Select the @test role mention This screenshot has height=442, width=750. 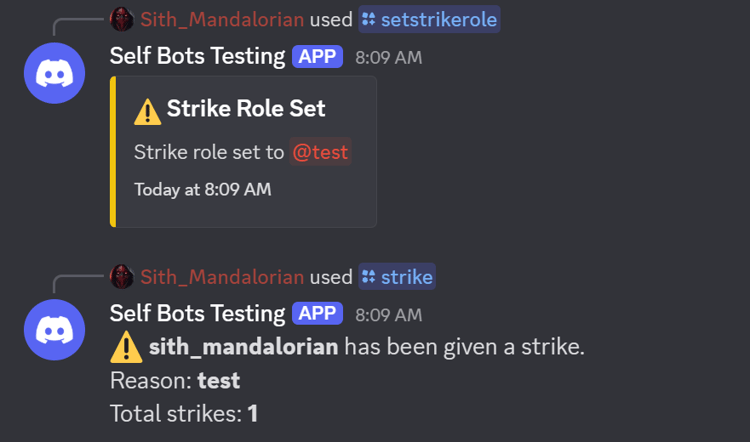pos(320,152)
